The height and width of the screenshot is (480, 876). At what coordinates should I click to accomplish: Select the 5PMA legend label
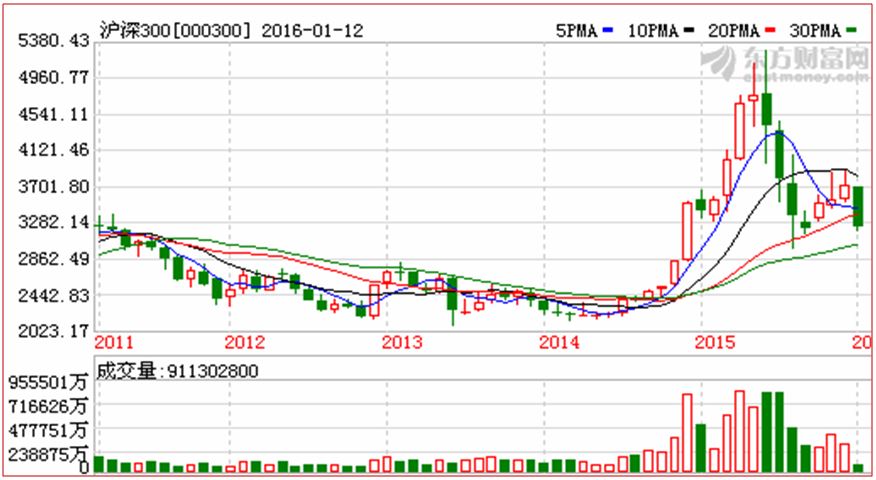[x=577, y=30]
